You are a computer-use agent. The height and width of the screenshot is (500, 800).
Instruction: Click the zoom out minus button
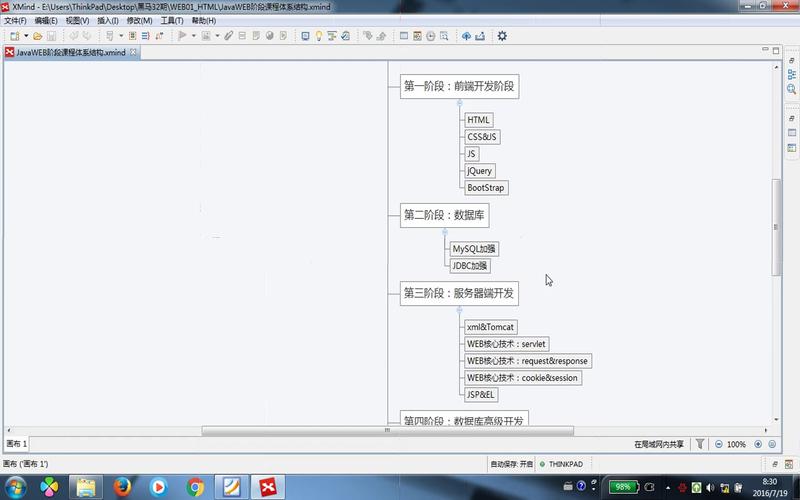tap(719, 444)
